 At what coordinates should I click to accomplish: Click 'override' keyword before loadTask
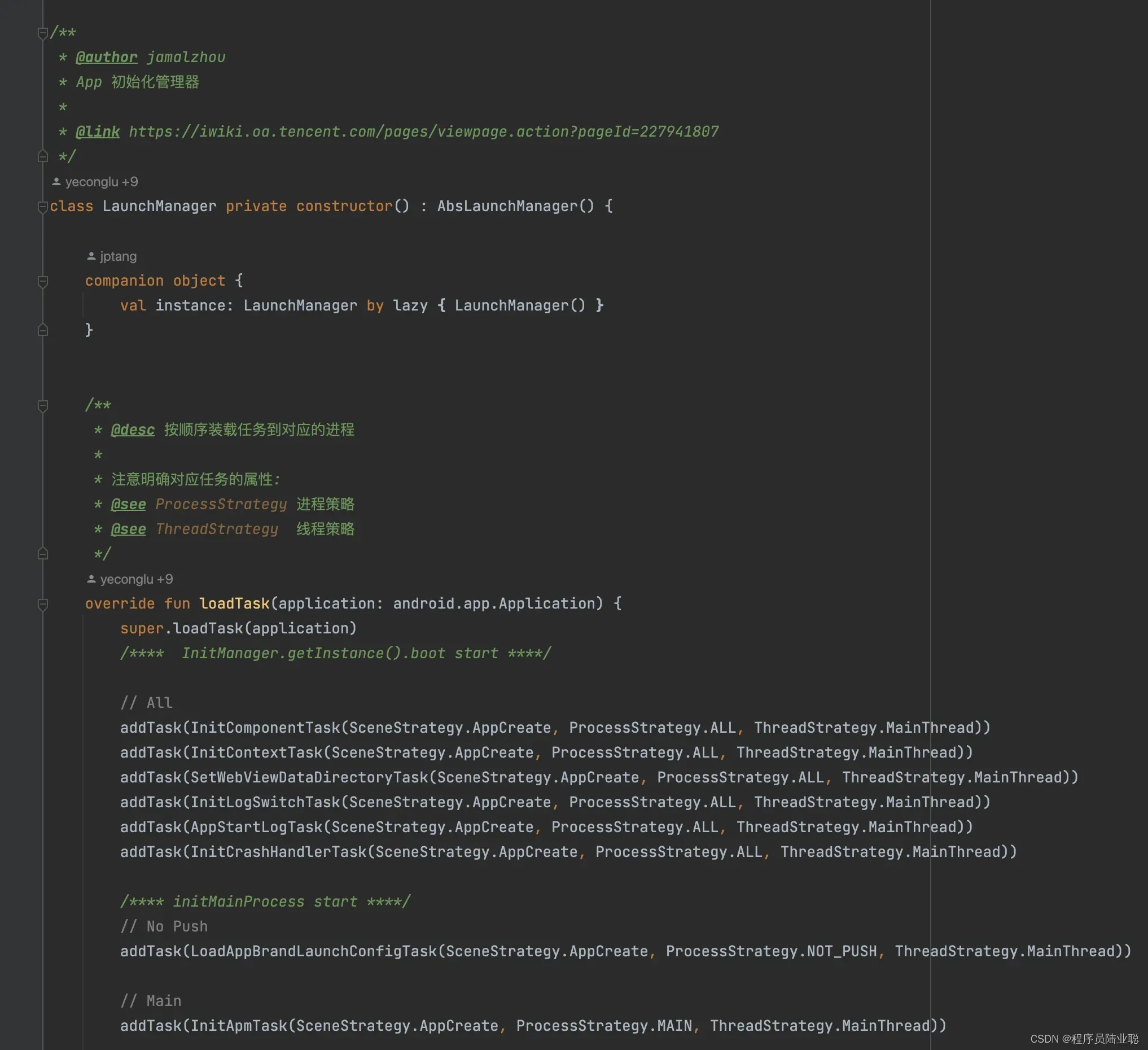click(120, 603)
